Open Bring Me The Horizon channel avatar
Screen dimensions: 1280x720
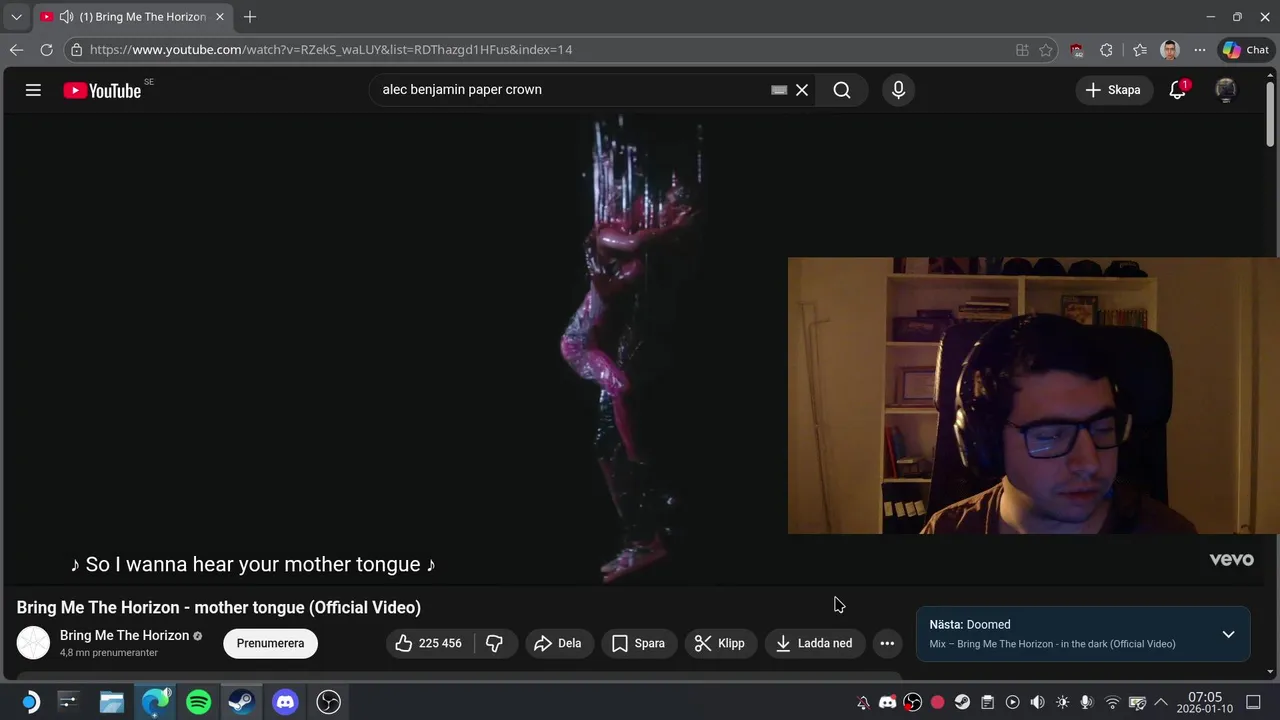pos(33,643)
